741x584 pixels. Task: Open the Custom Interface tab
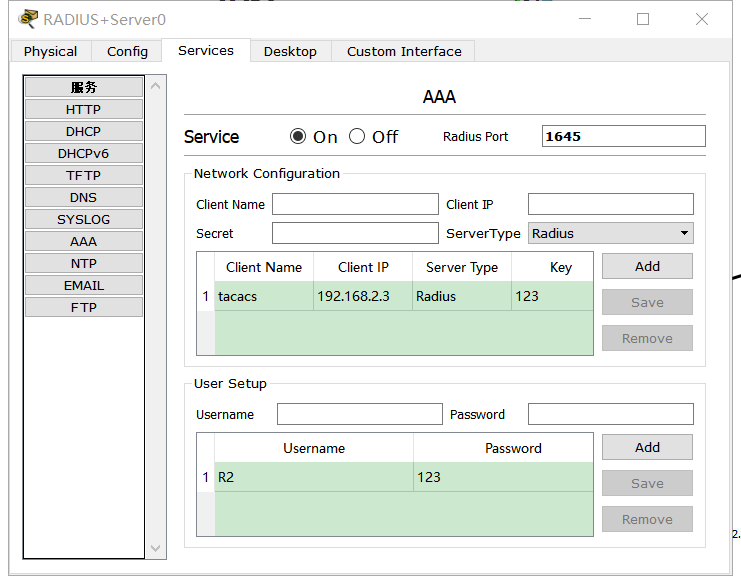tap(404, 51)
